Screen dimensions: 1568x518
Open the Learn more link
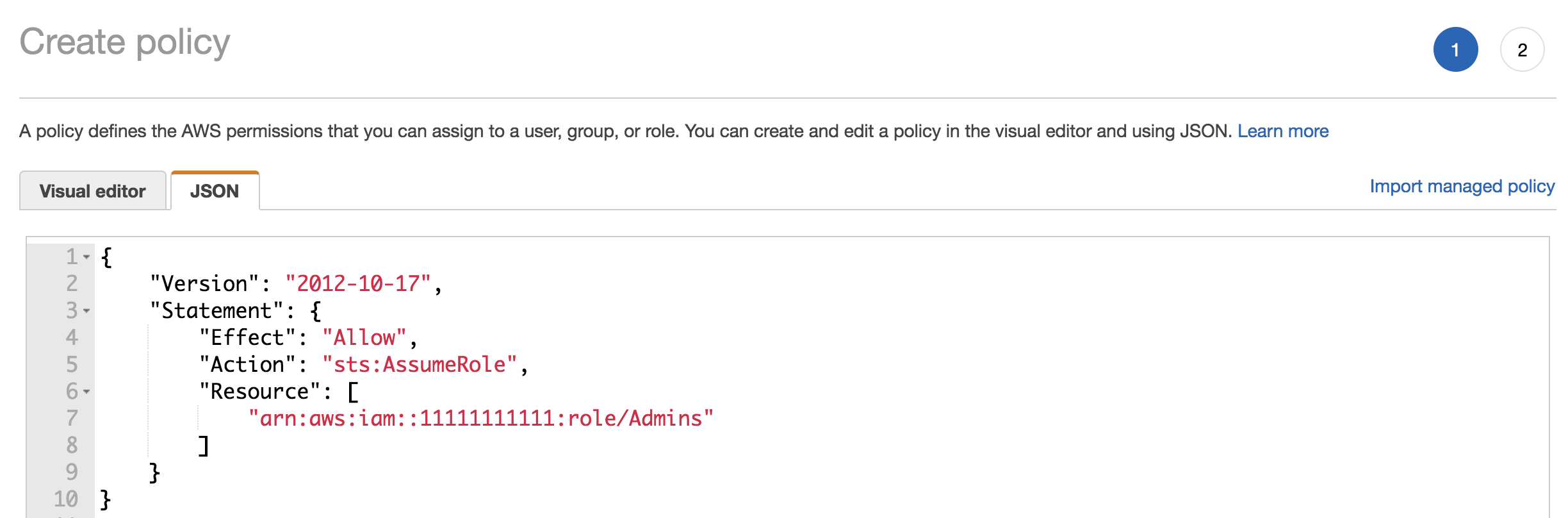point(1282,131)
